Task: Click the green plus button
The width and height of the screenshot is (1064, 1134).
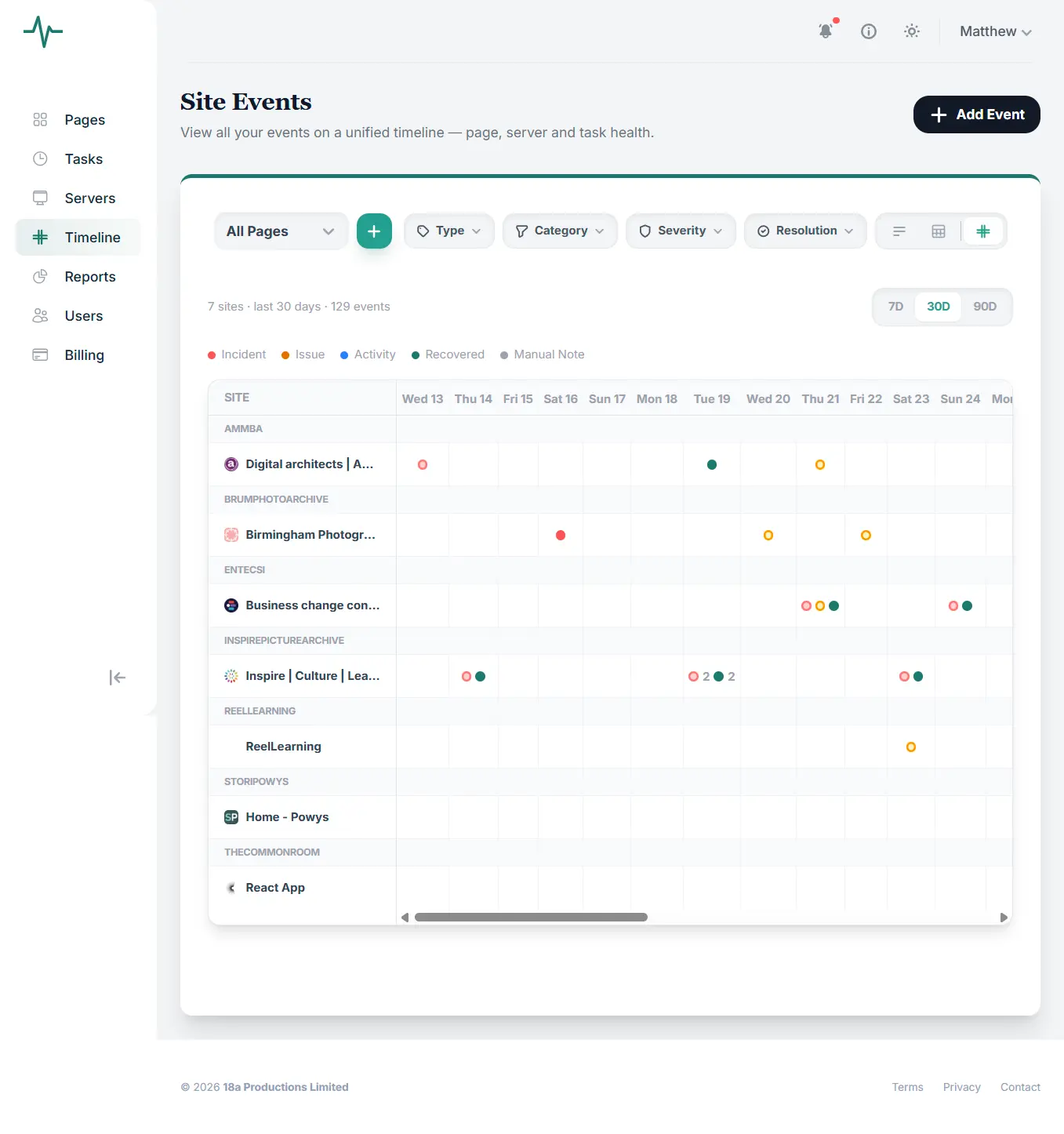Action: [x=374, y=231]
